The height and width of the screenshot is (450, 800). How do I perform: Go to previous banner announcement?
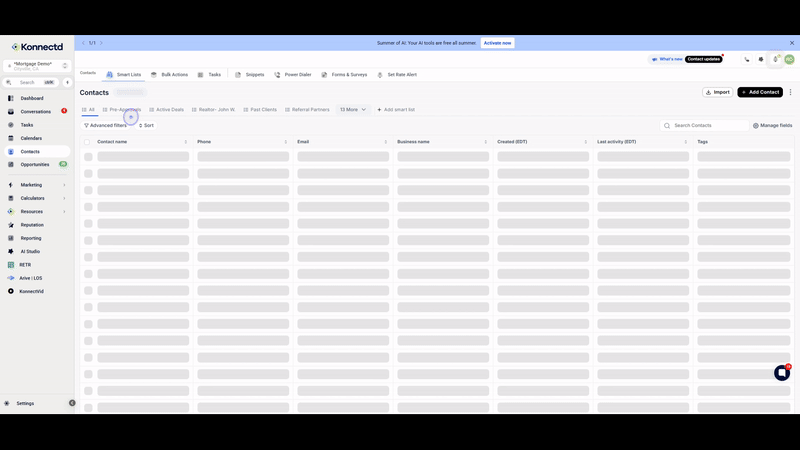pos(83,43)
